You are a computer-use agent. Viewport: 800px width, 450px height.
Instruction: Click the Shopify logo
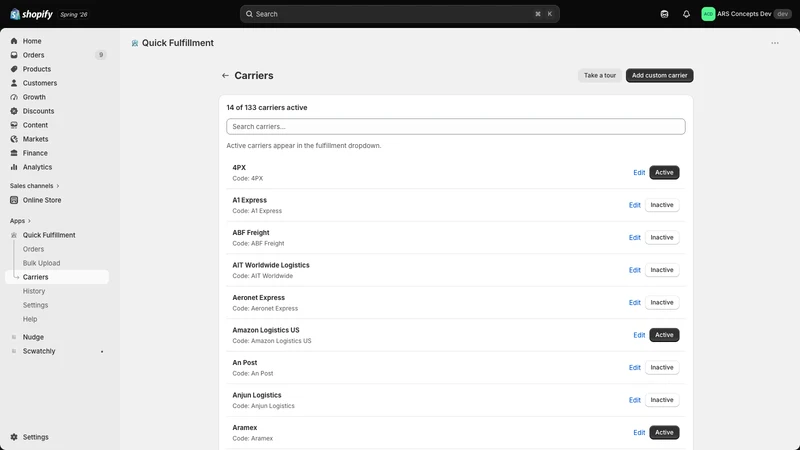tap(31, 14)
